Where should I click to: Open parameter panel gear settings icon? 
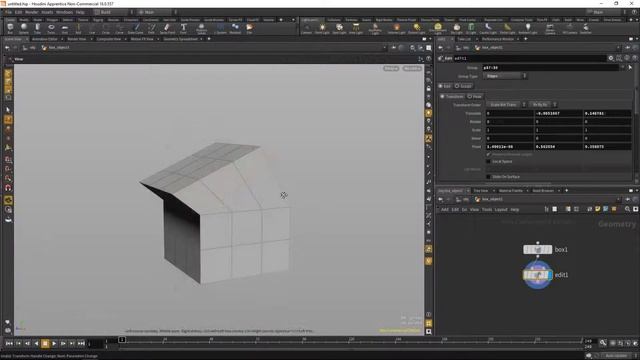tap(611, 58)
